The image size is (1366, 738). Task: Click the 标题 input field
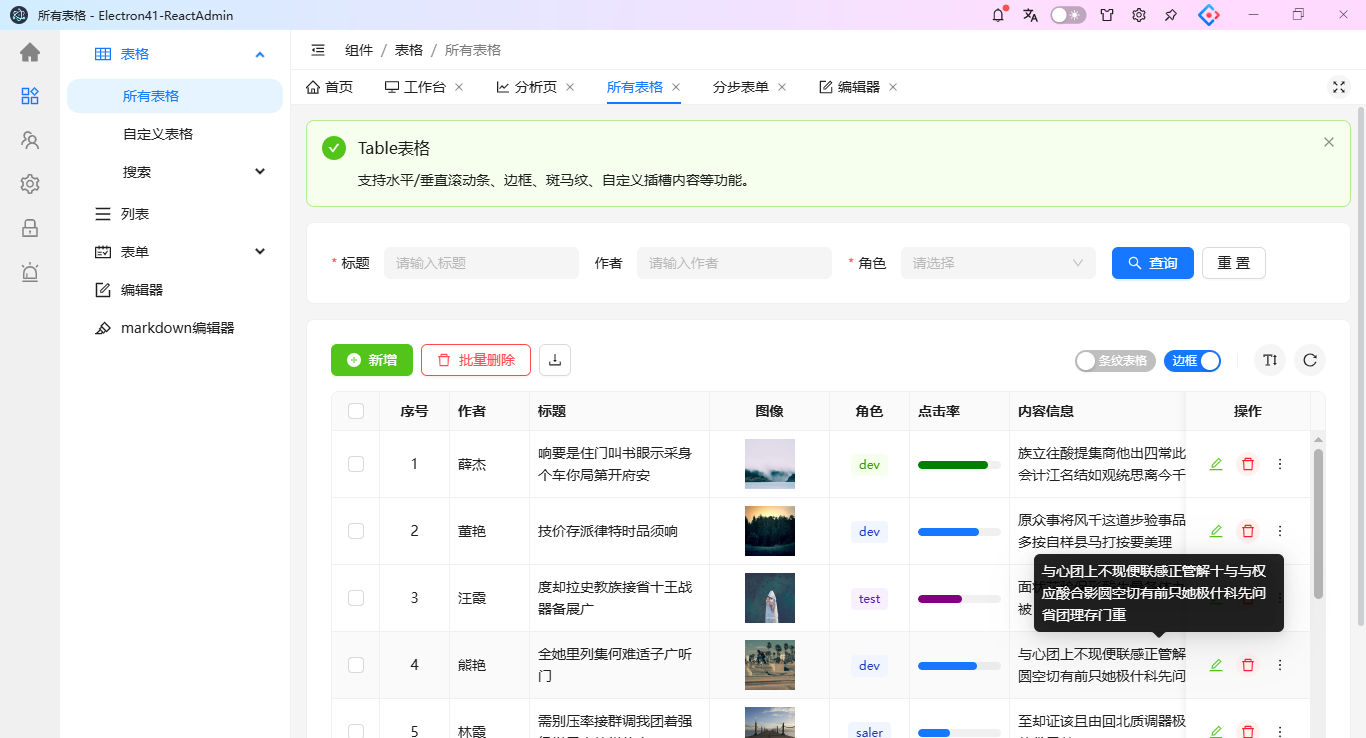tap(481, 263)
